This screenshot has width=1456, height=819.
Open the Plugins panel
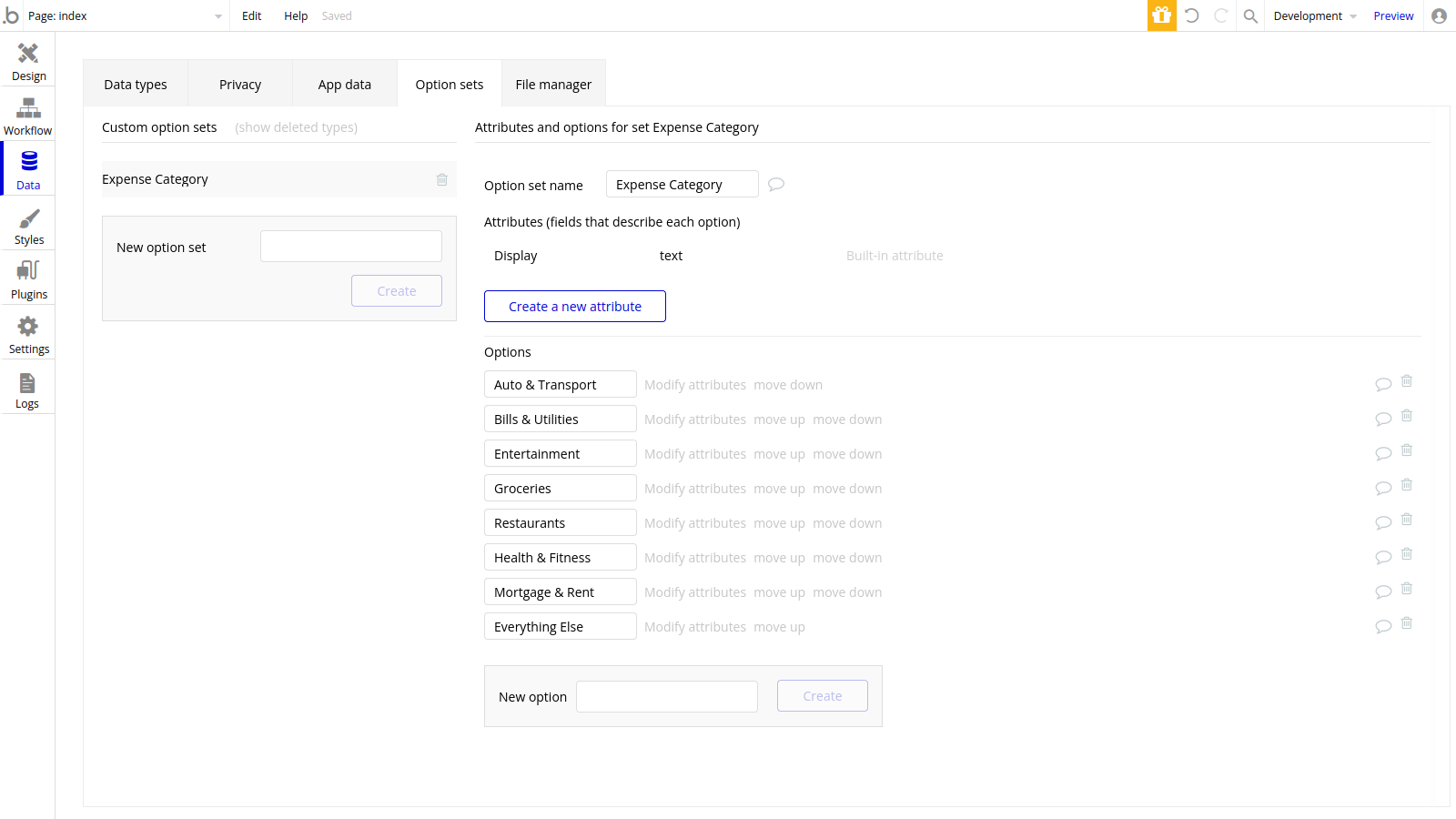pos(27,278)
